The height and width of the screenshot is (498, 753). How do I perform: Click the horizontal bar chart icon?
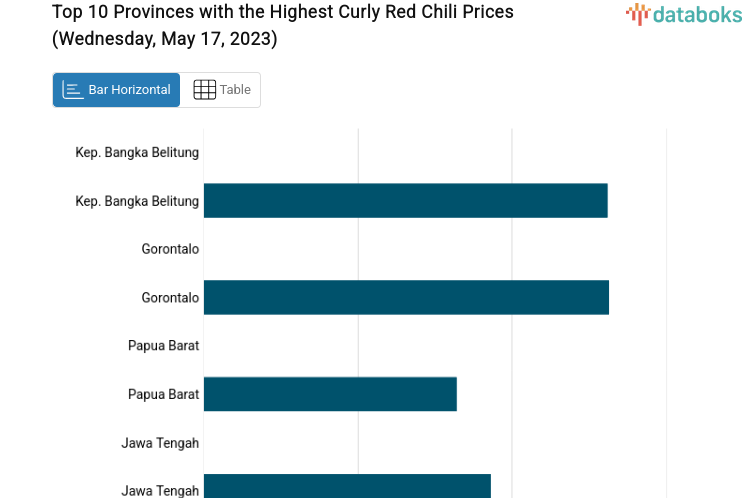tap(73, 90)
